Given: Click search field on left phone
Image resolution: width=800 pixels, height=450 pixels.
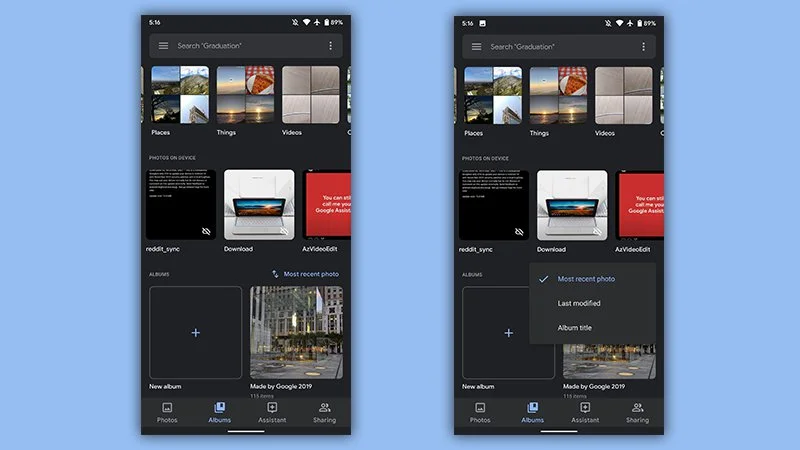Looking at the screenshot, I should pyautogui.click(x=245, y=46).
